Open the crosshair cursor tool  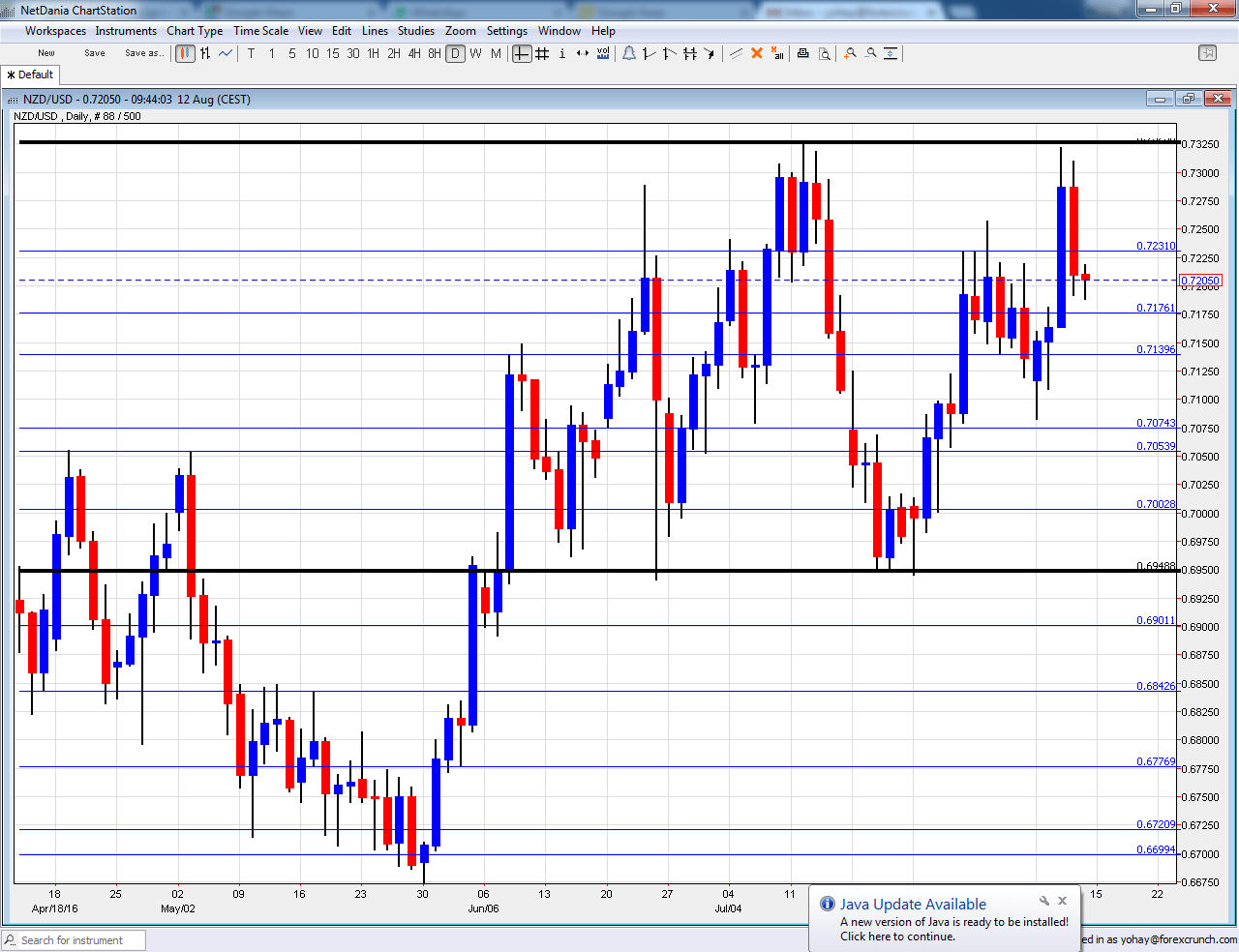point(522,53)
